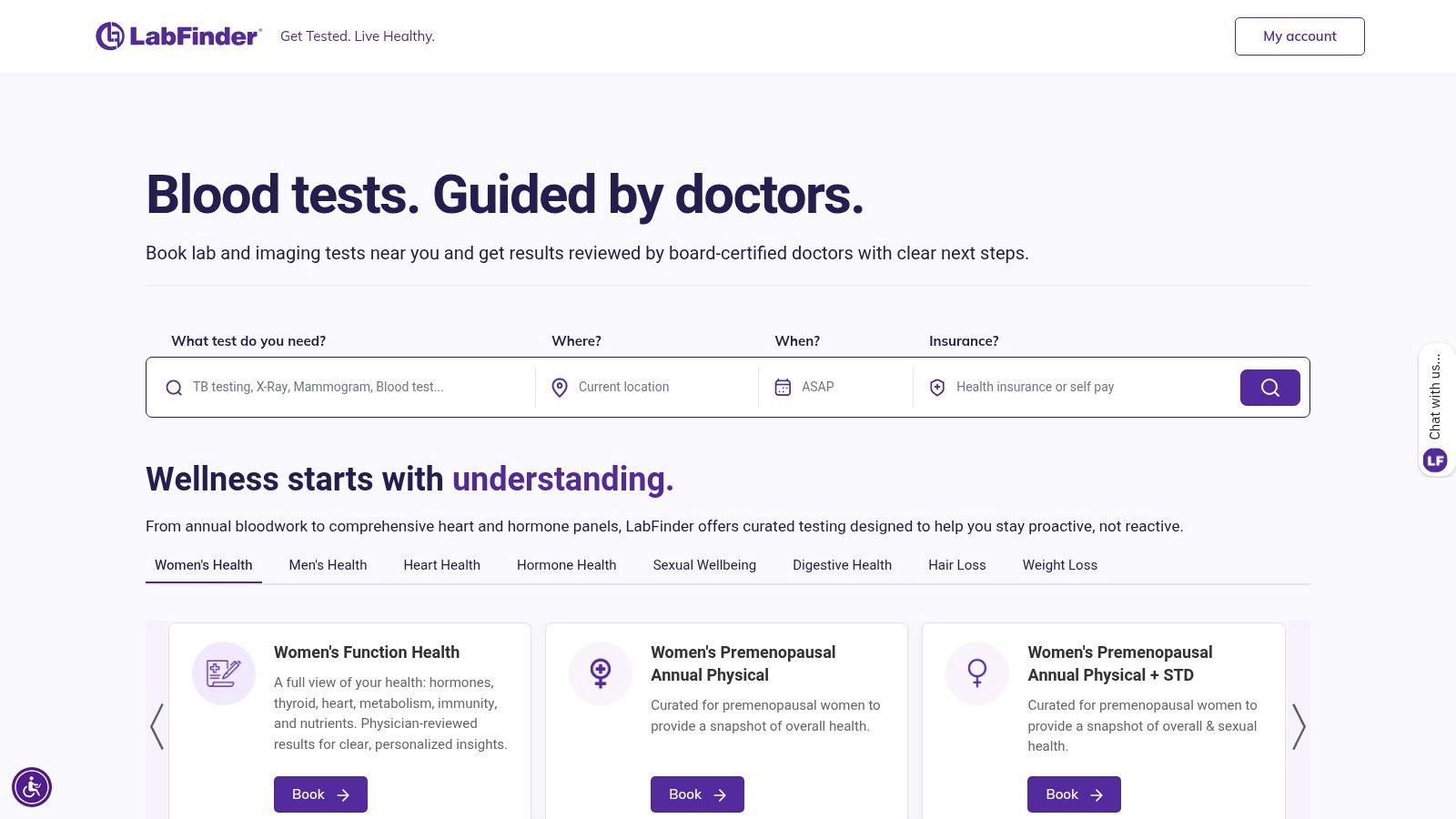Click the location pin icon in Where field
Viewport: 1456px width, 819px height.
(x=559, y=387)
